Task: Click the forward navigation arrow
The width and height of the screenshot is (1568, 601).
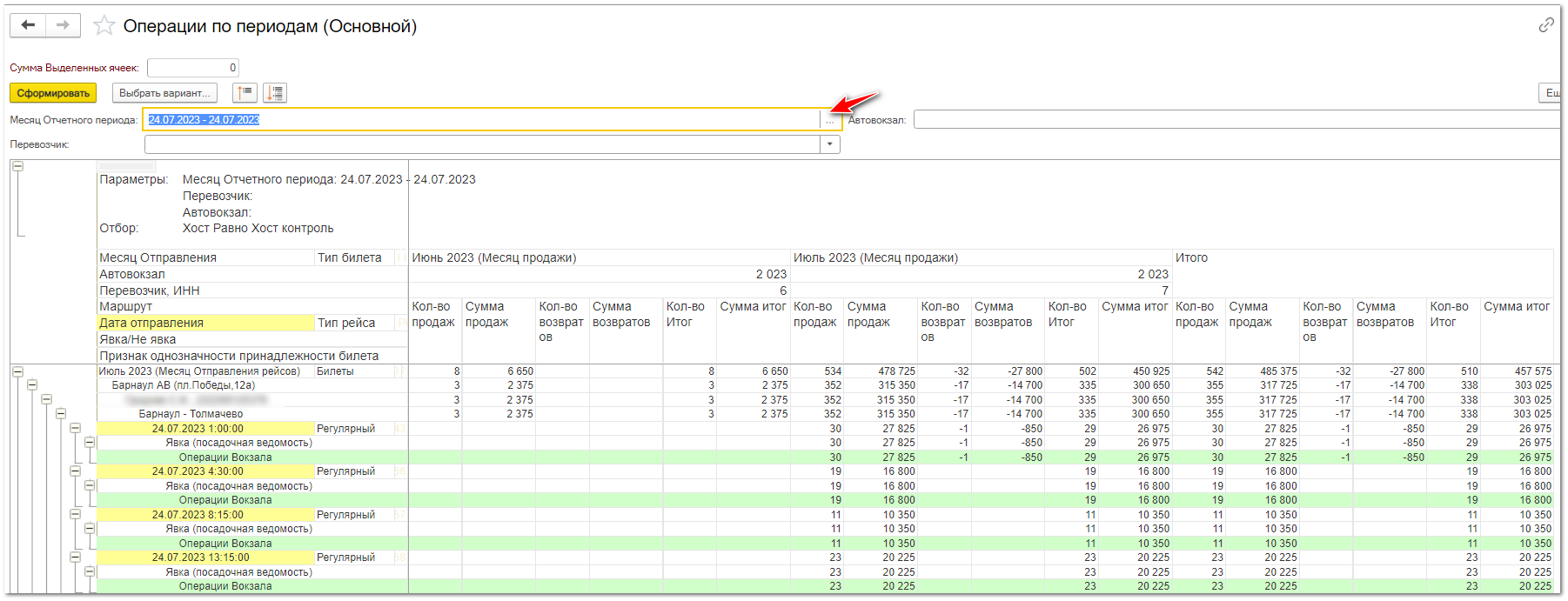Action: 63,25
